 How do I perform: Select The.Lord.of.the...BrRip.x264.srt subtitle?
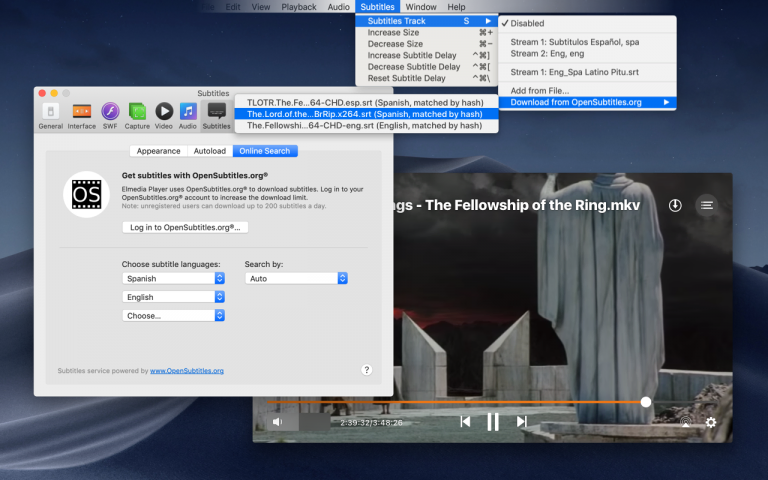point(366,114)
